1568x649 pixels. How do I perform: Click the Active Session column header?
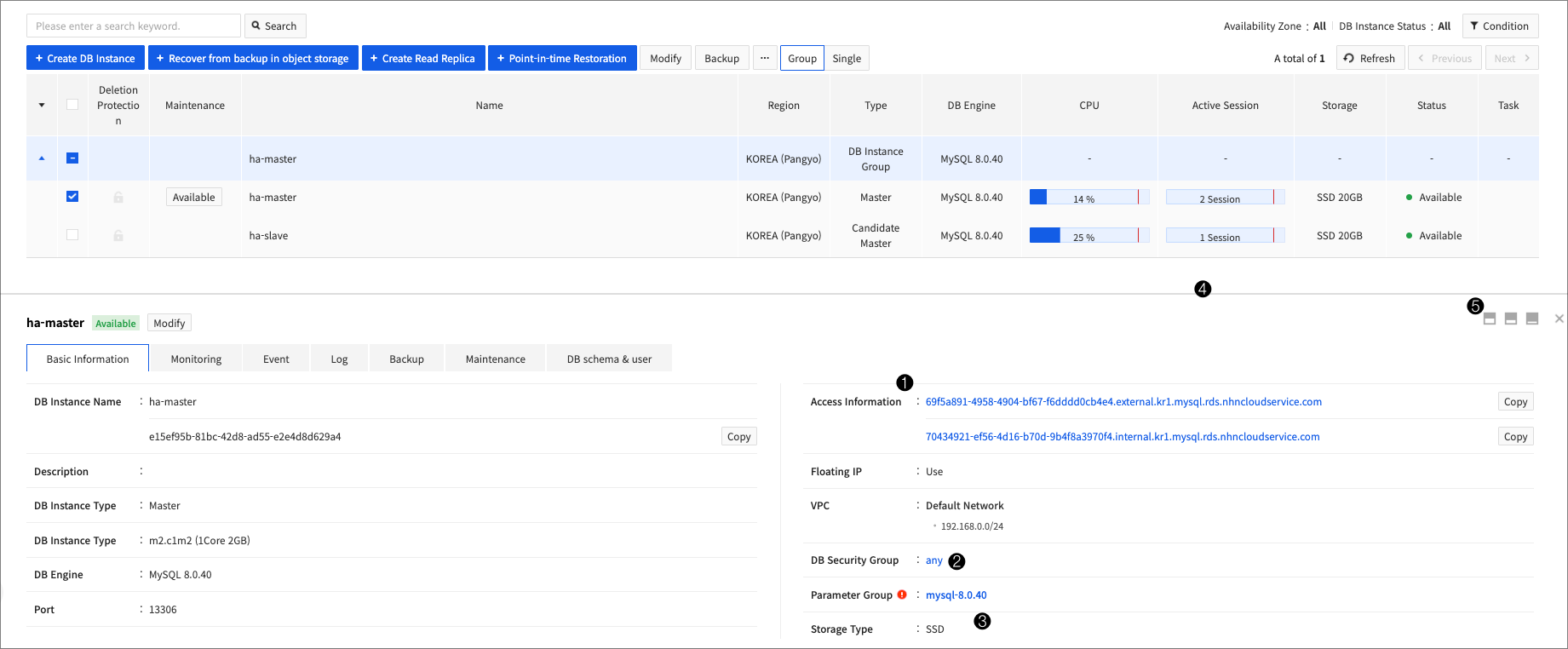tap(1225, 106)
